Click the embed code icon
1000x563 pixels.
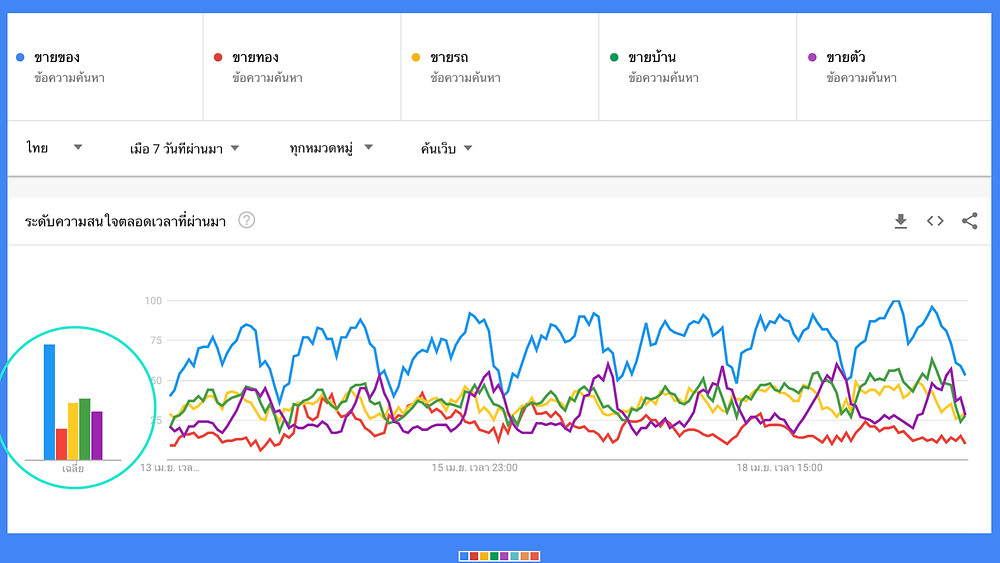[935, 221]
